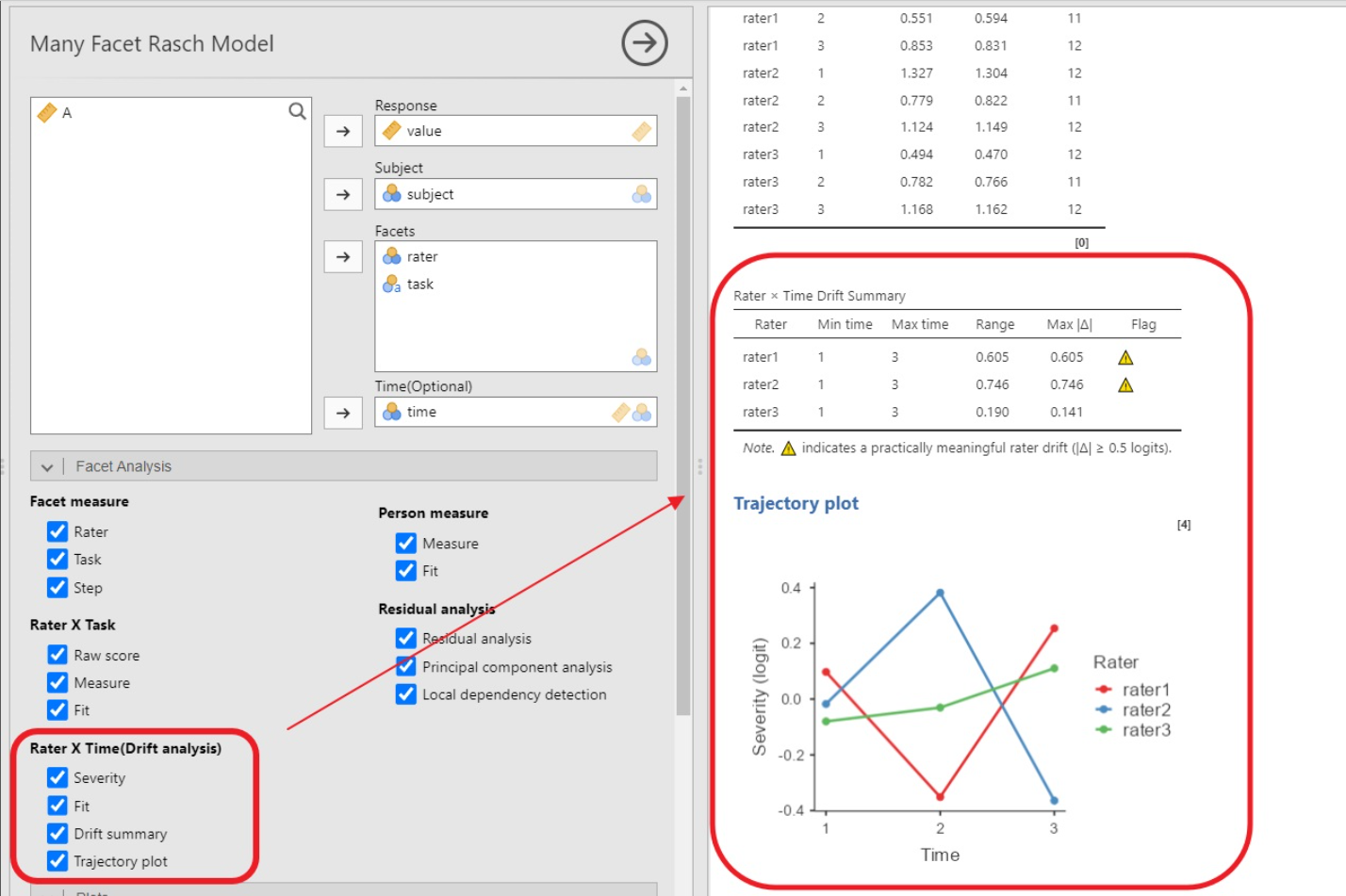Click the Trajectory plot heading
The image size is (1346, 896).
(796, 503)
